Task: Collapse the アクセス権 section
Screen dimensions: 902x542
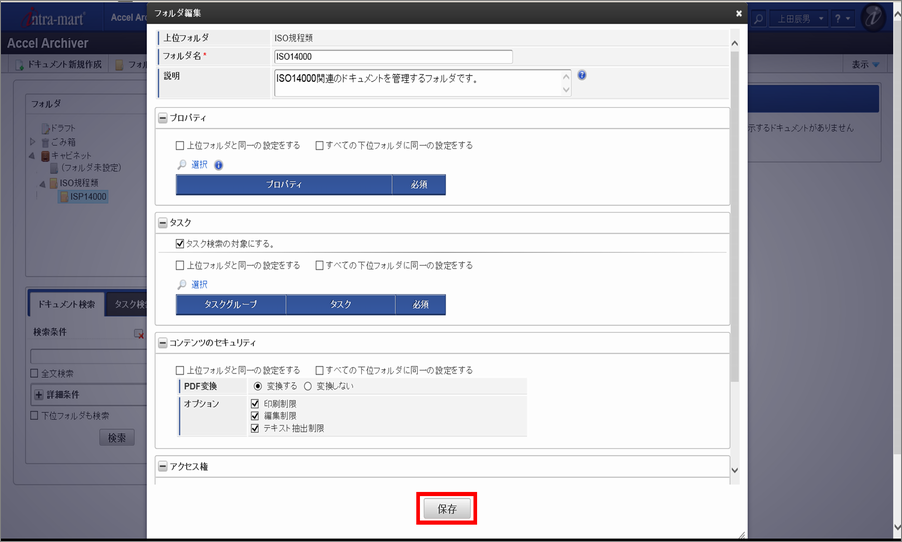Action: 163,467
